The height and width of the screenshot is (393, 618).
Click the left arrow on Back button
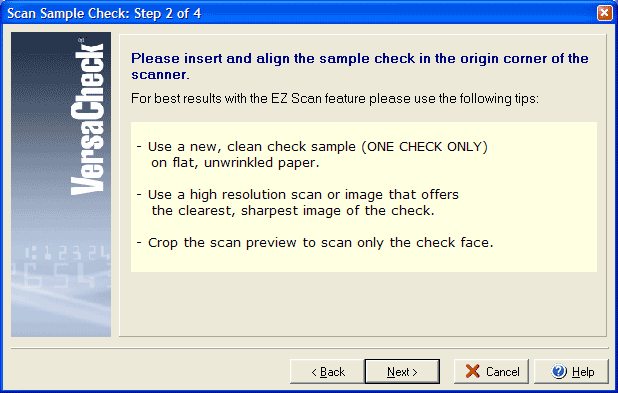click(x=314, y=372)
